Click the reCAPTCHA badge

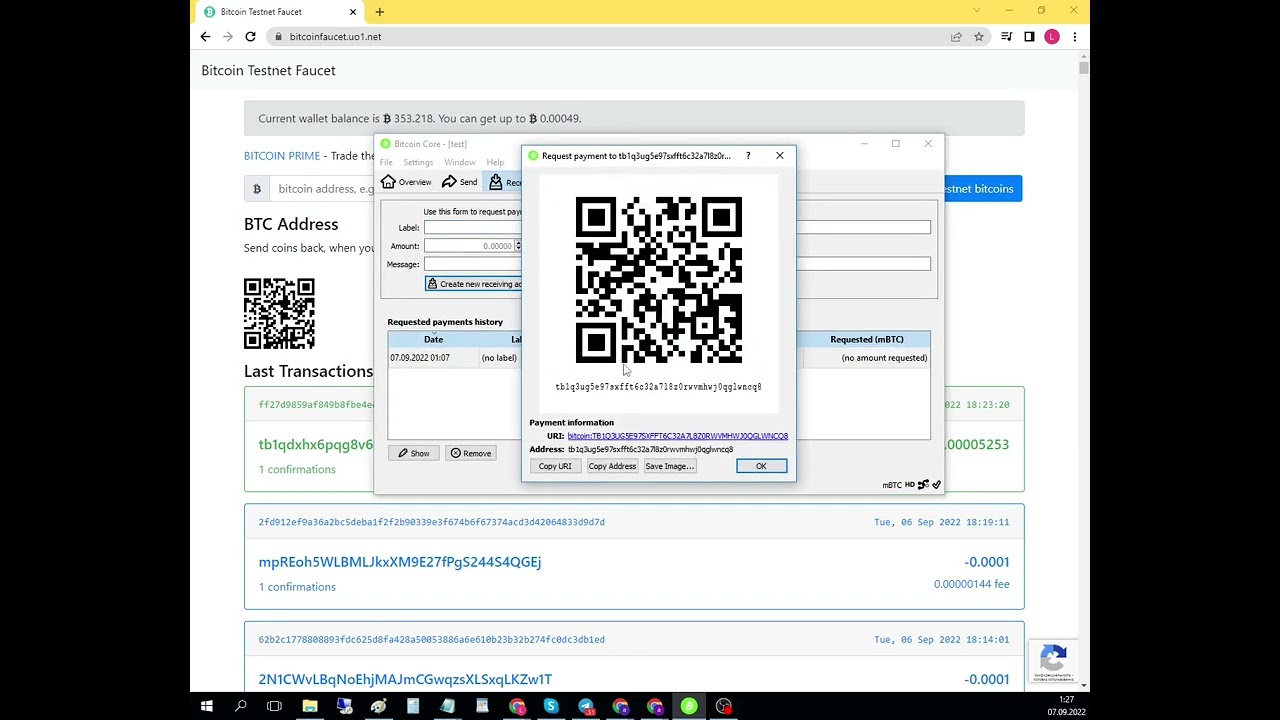(1053, 662)
